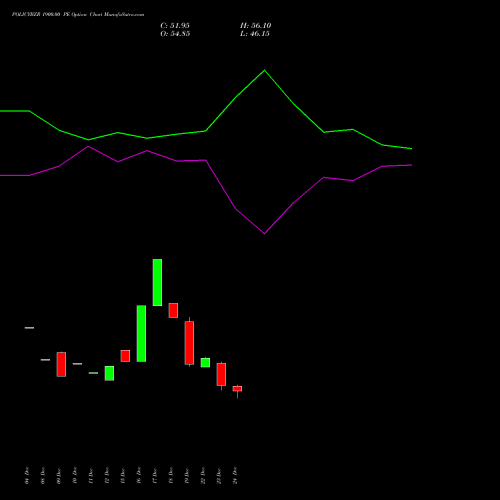The width and height of the screenshot is (500, 500).
Task: Click the tall red candle with wicks above the 19 Dec label
Action: point(189,343)
